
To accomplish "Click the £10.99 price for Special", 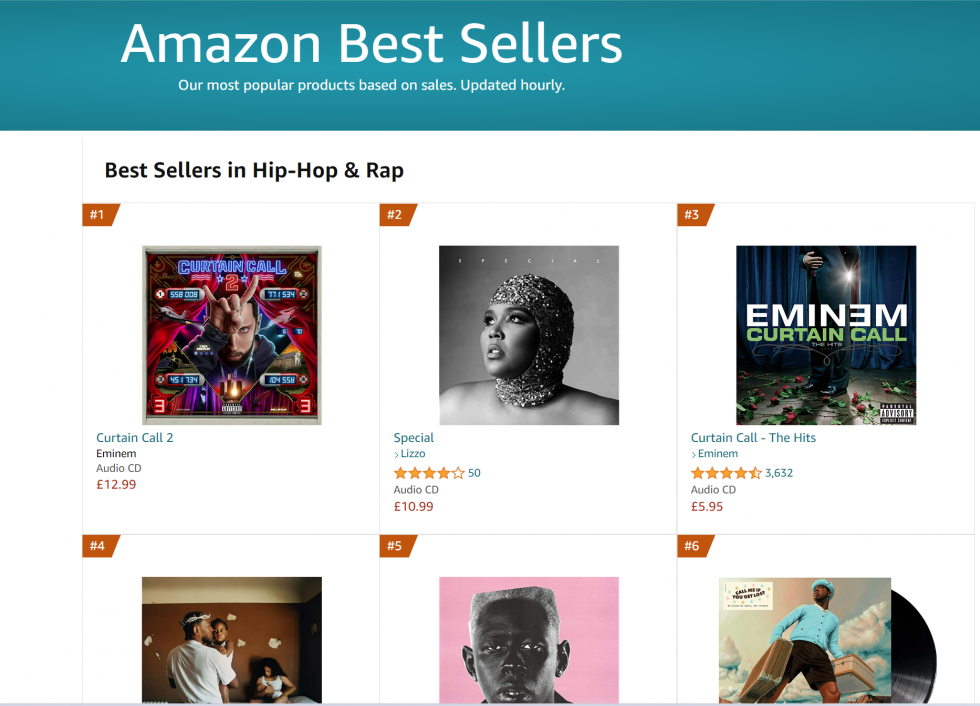I will [x=413, y=507].
